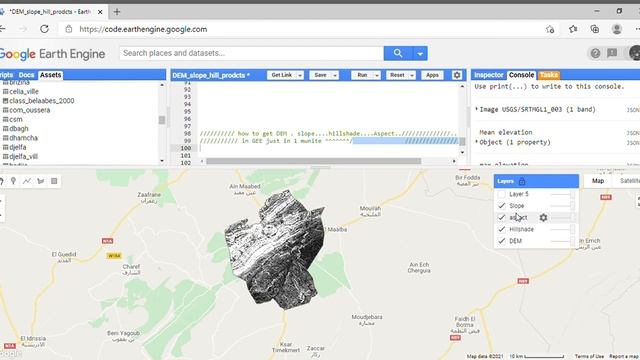Select the celia_ville asset
640x360 pixels.
tap(24, 91)
